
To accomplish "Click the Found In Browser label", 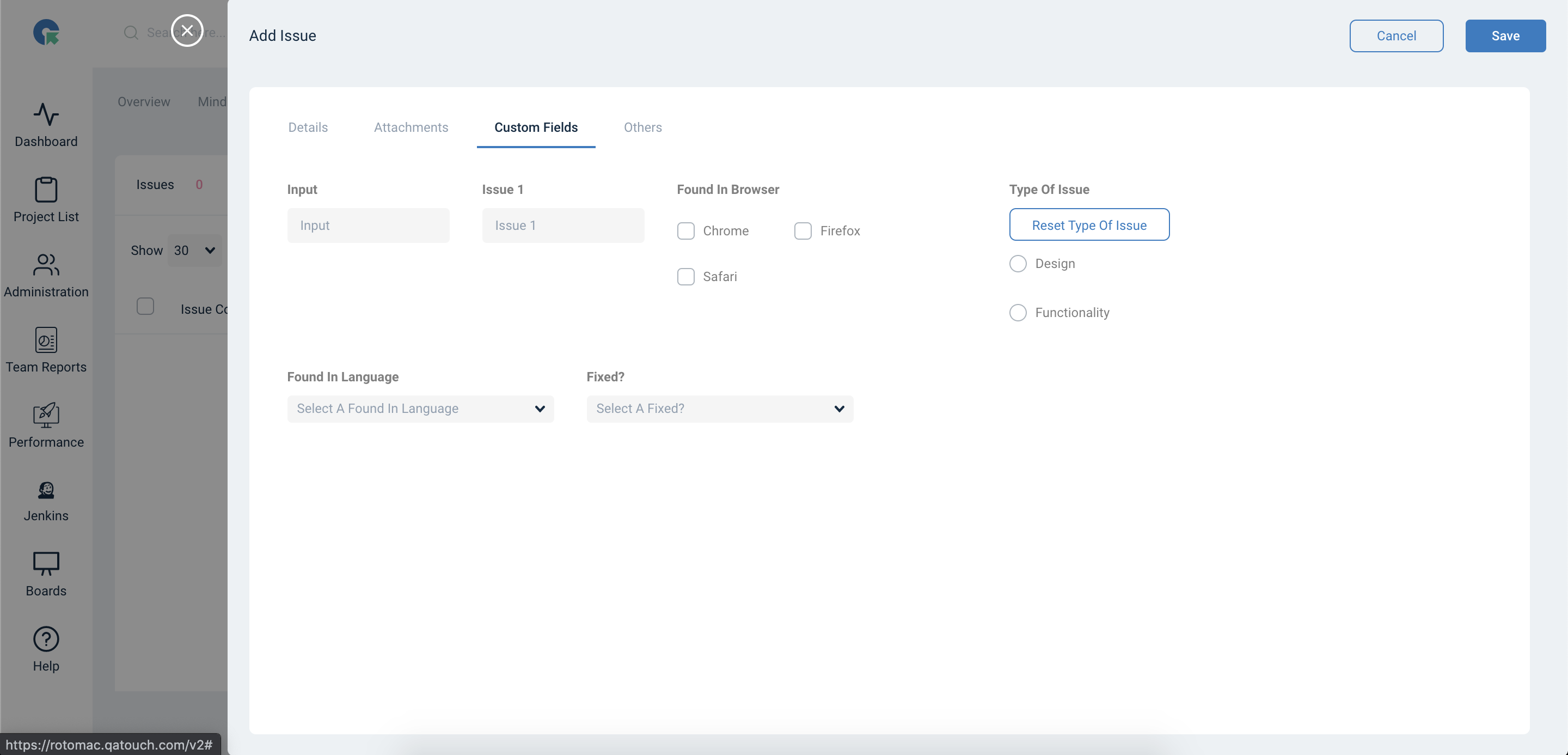I will [x=728, y=190].
